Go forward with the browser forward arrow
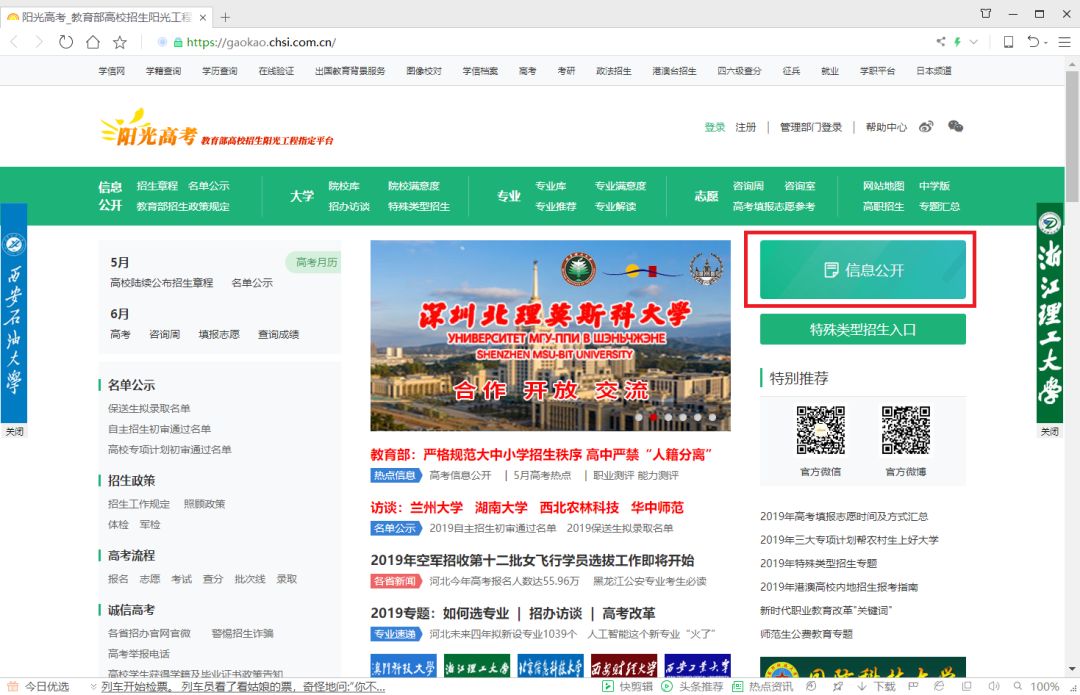This screenshot has width=1080, height=695. 39,42
